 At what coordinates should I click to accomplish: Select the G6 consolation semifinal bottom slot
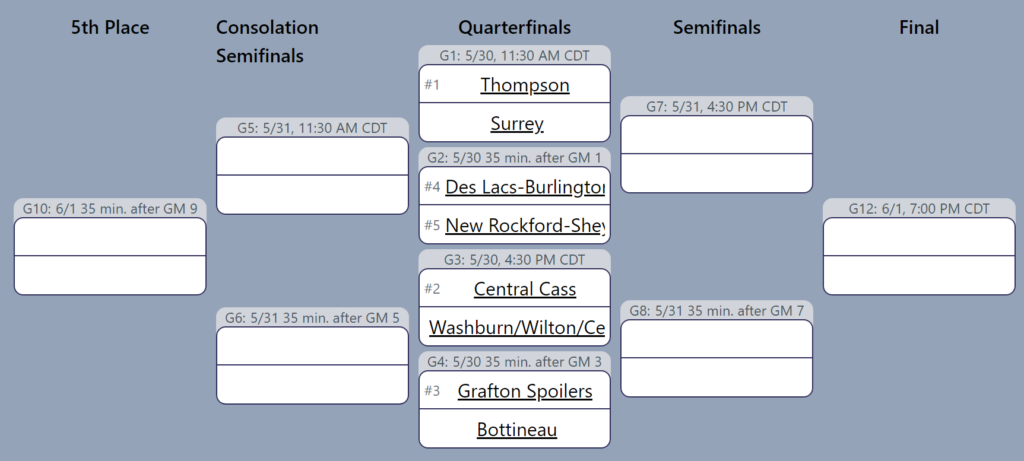[x=312, y=384]
